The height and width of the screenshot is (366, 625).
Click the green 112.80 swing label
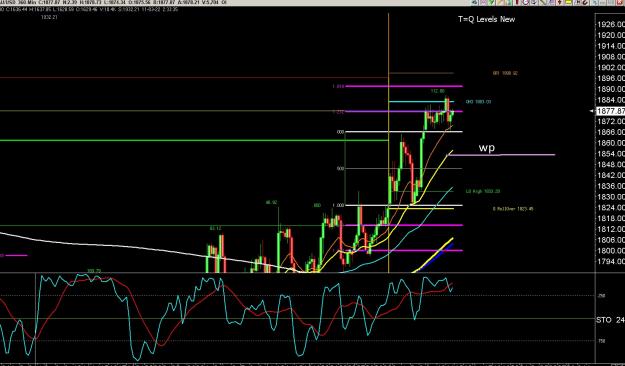pyautogui.click(x=437, y=91)
